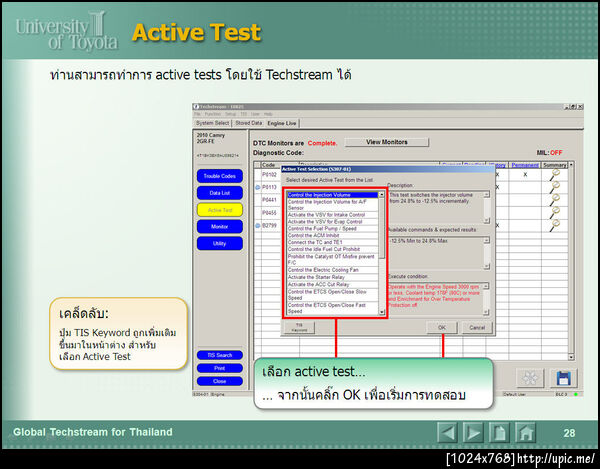Click the snowflake freeze-frame icon button
This screenshot has height=469, width=600.
[x=530, y=378]
